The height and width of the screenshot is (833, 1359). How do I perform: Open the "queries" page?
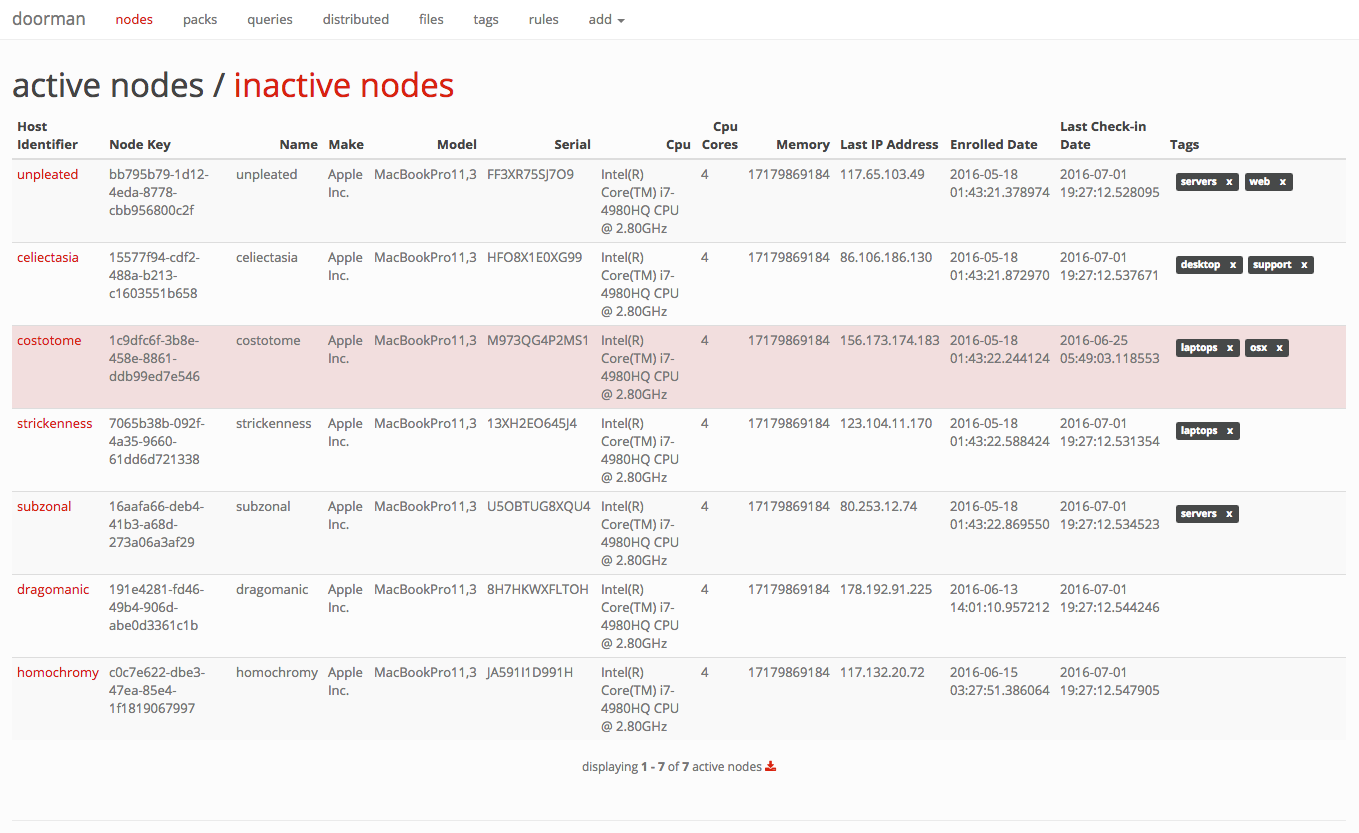(x=269, y=19)
